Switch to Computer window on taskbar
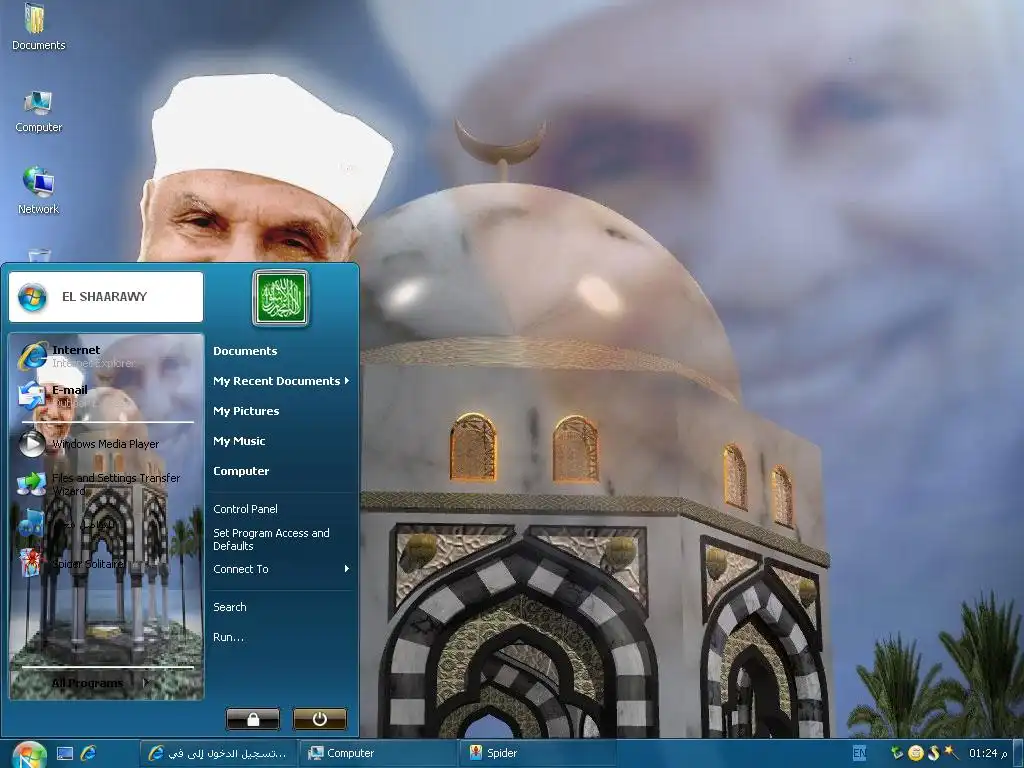This screenshot has width=1024, height=768. click(377, 753)
